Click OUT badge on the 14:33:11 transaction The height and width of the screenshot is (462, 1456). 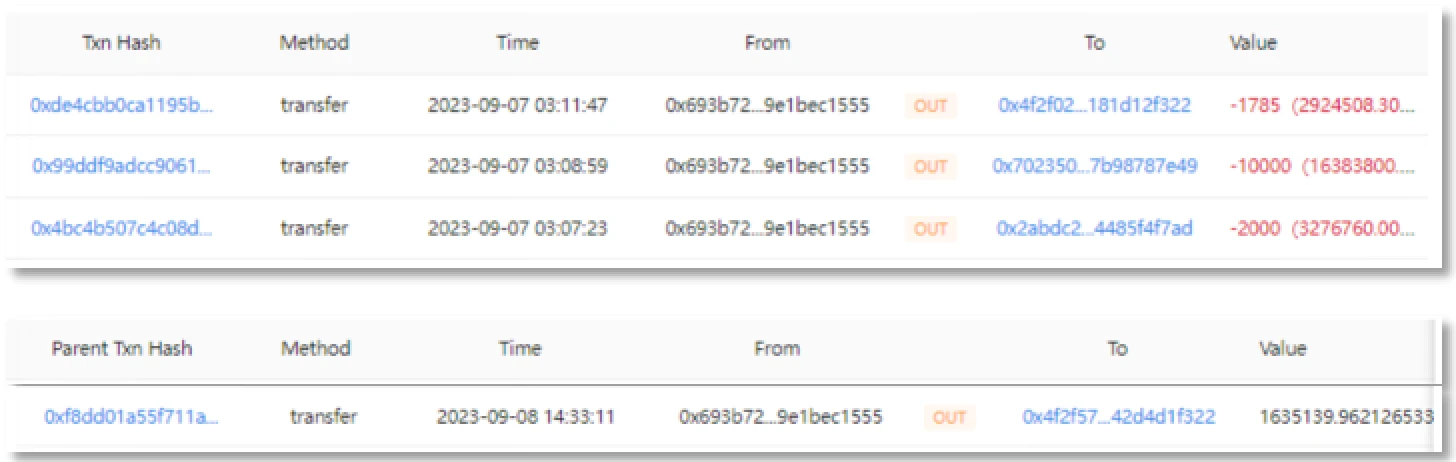point(948,416)
